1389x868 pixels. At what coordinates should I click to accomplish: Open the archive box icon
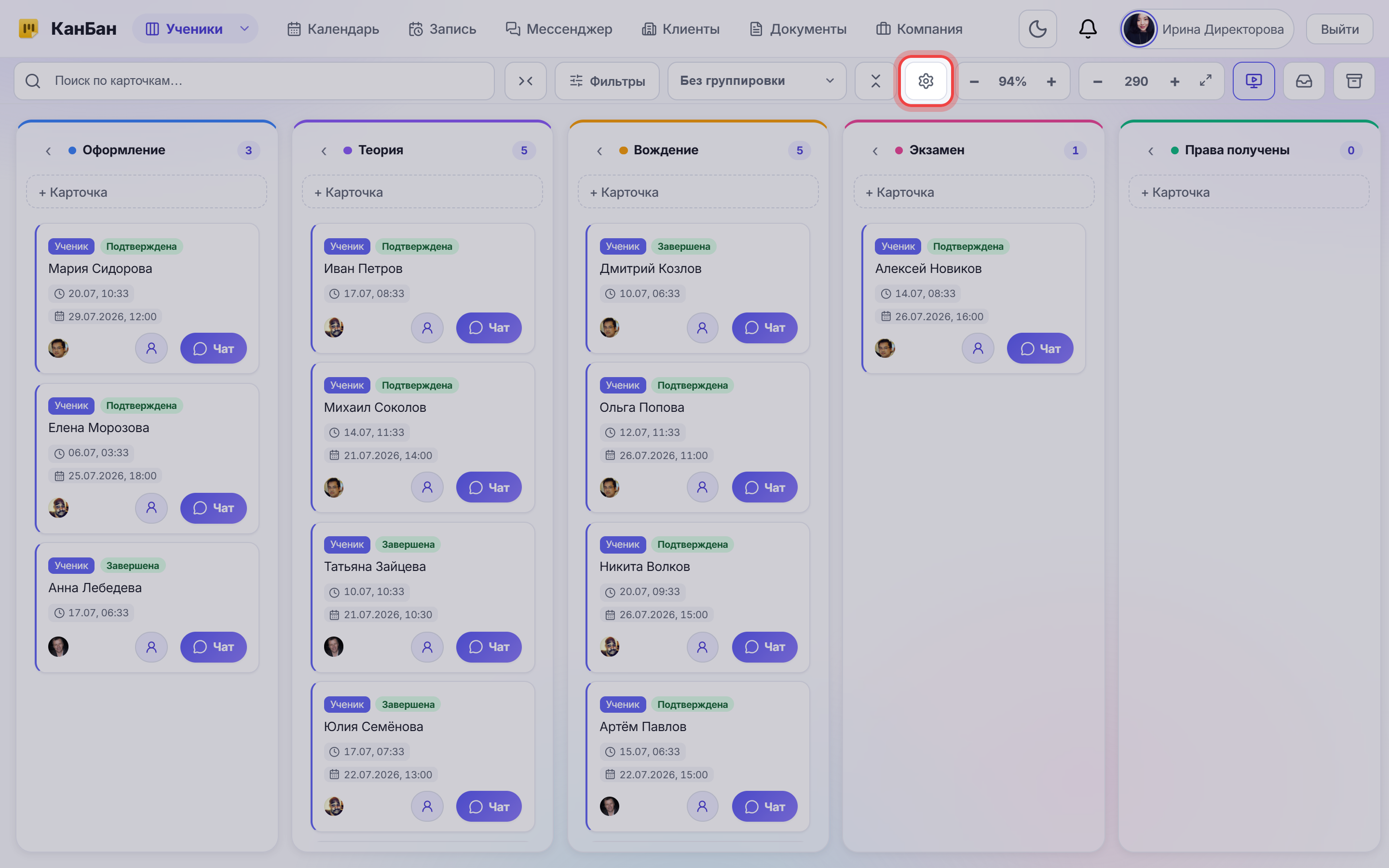[x=1354, y=81]
